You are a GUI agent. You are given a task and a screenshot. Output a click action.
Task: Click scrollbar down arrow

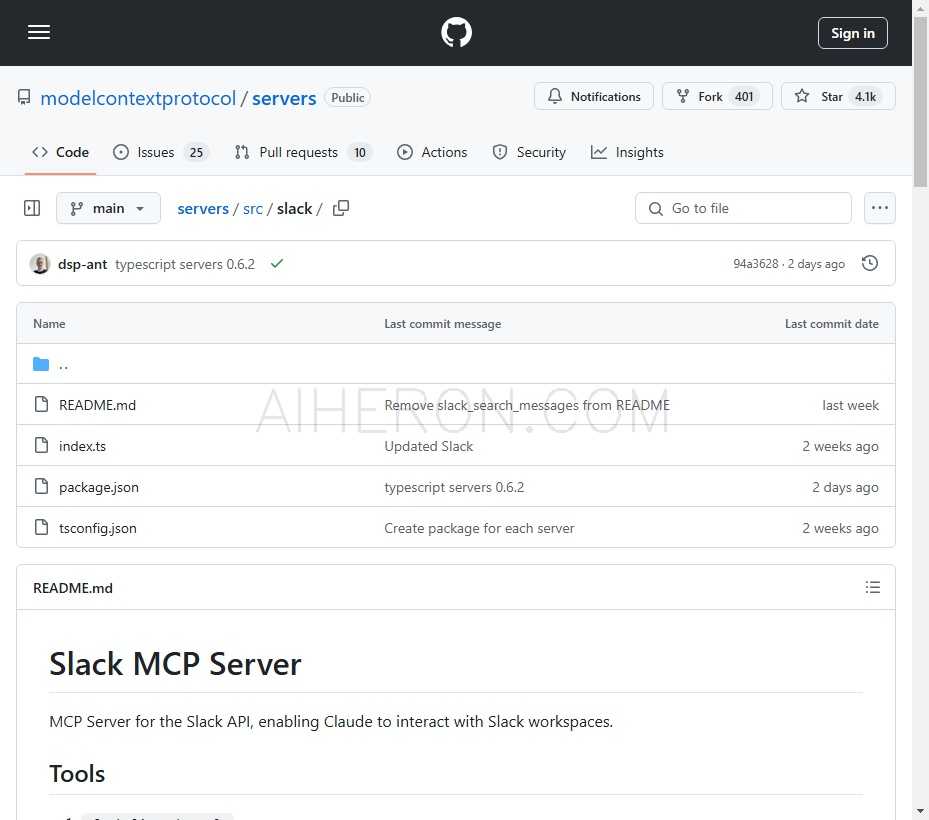pos(920,812)
